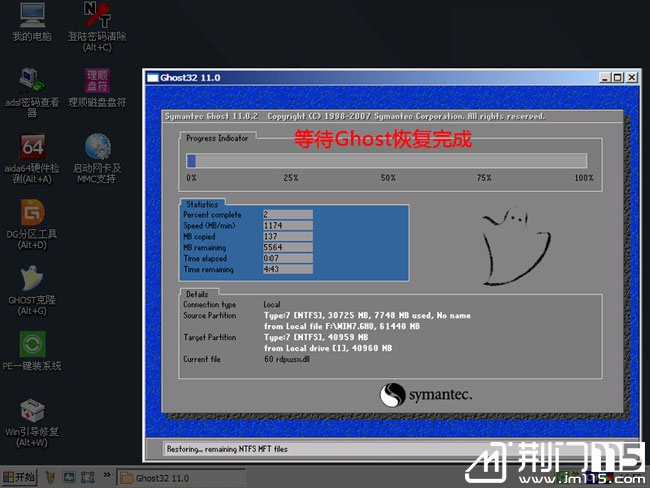Click the 开始 start button
This screenshot has width=650, height=488.
pos(19,477)
